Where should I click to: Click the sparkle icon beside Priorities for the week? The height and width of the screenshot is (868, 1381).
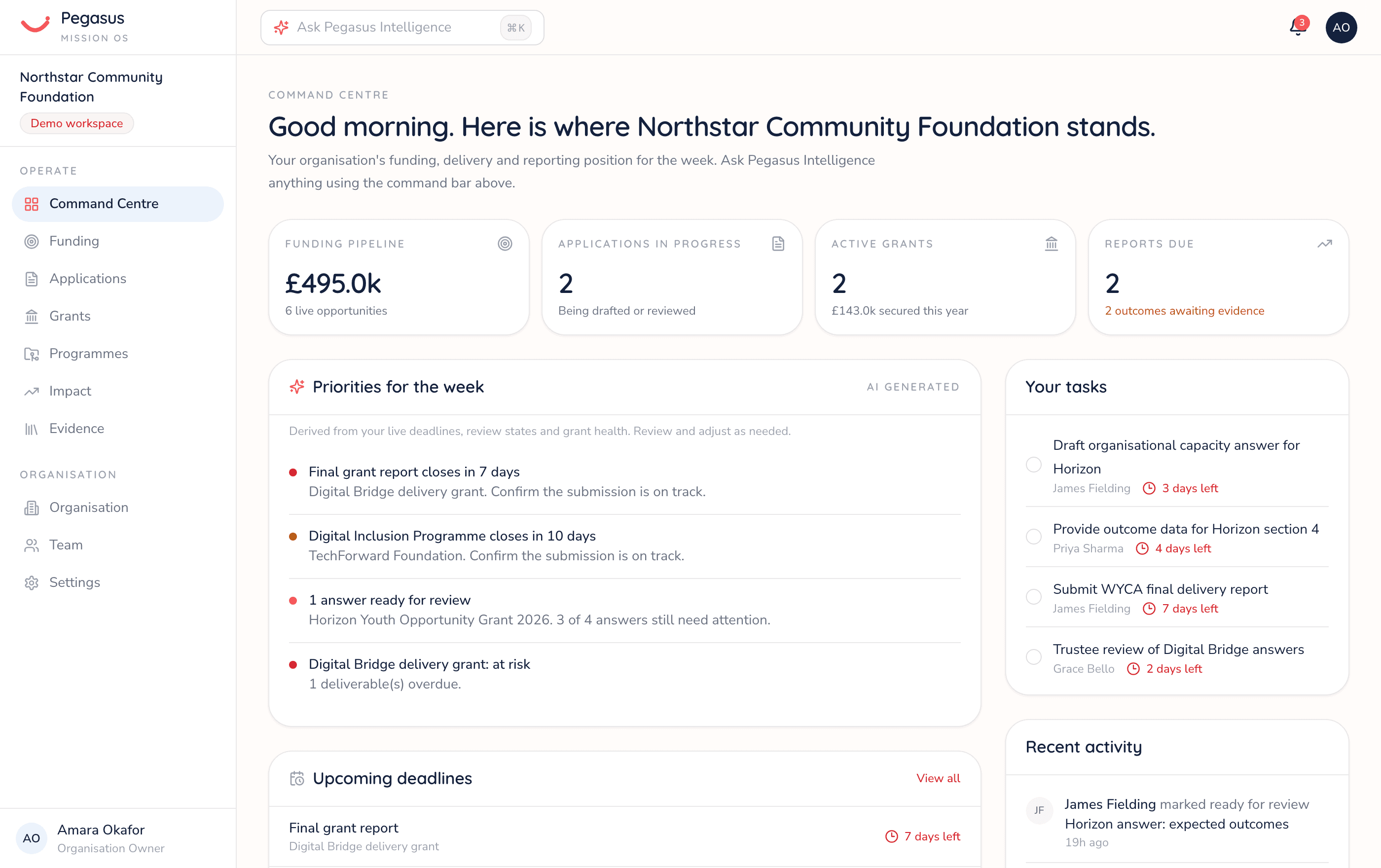click(296, 387)
